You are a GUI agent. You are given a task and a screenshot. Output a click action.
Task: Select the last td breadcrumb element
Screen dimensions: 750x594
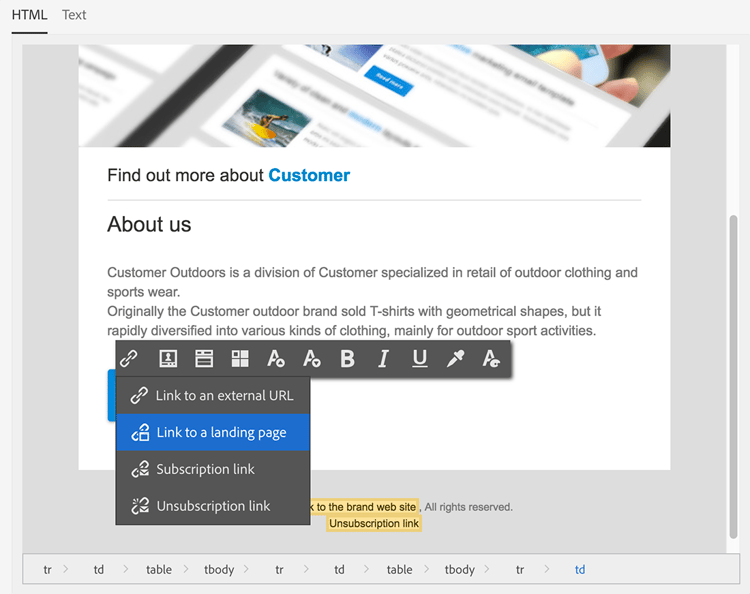click(580, 570)
